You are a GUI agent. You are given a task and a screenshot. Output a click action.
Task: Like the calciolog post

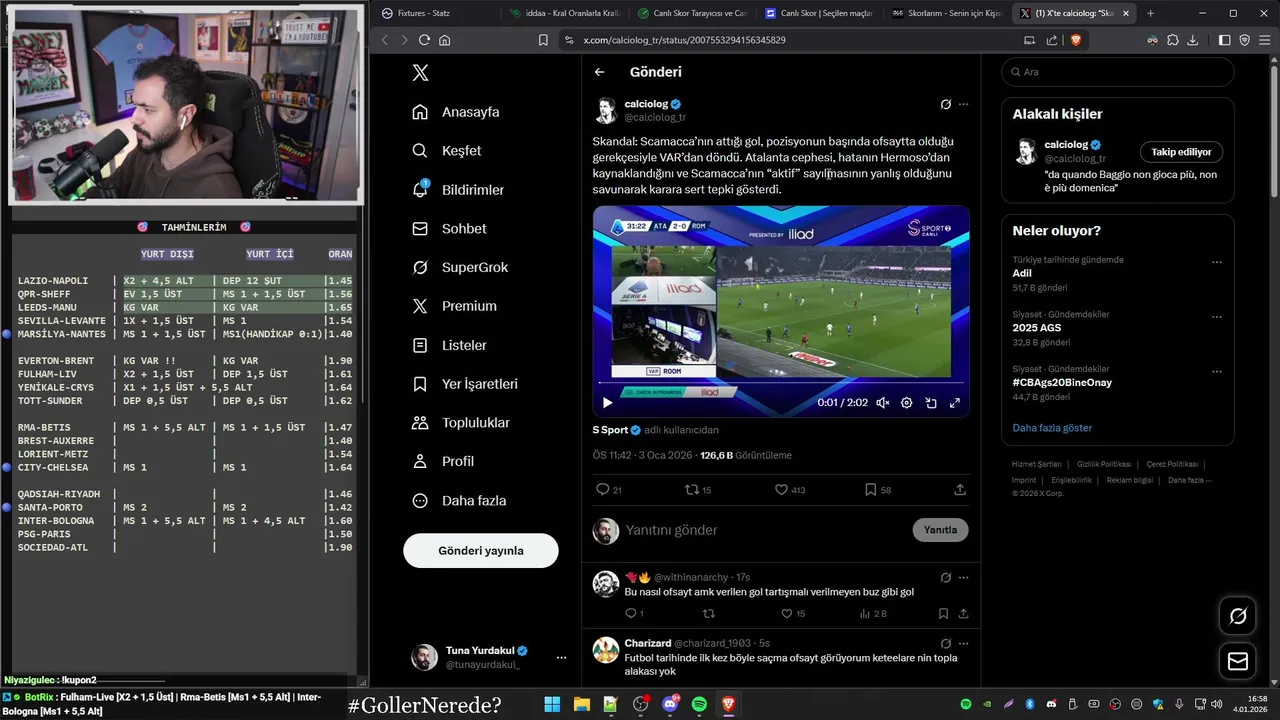pos(790,490)
